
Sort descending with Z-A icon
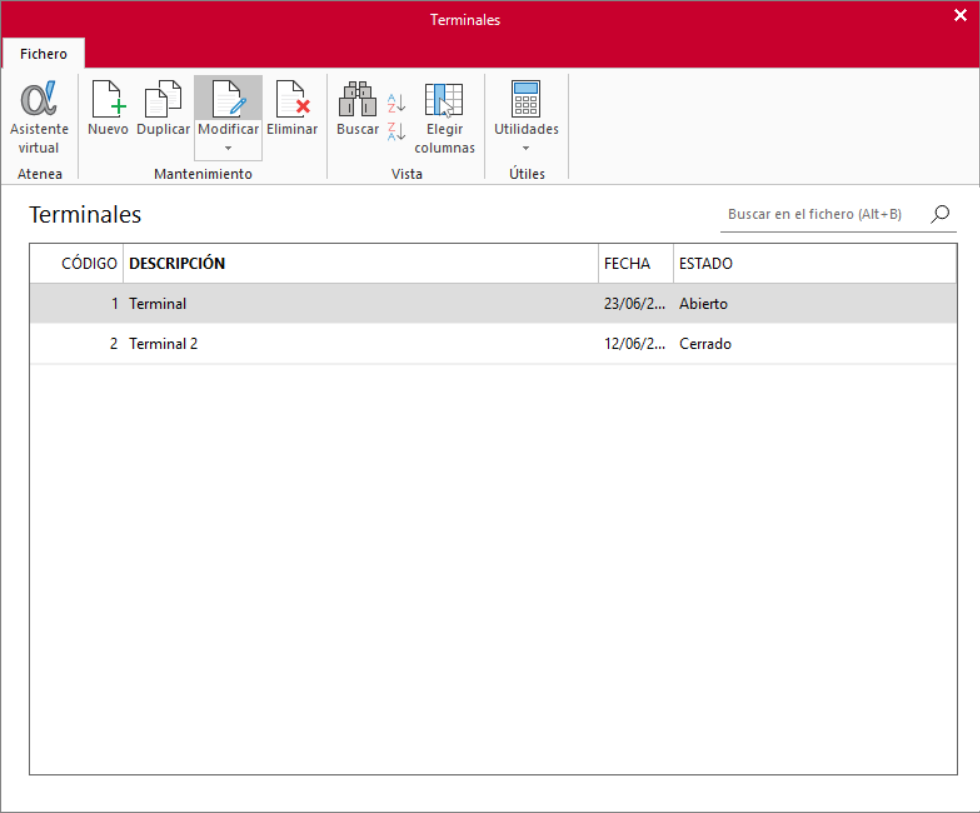(x=396, y=131)
